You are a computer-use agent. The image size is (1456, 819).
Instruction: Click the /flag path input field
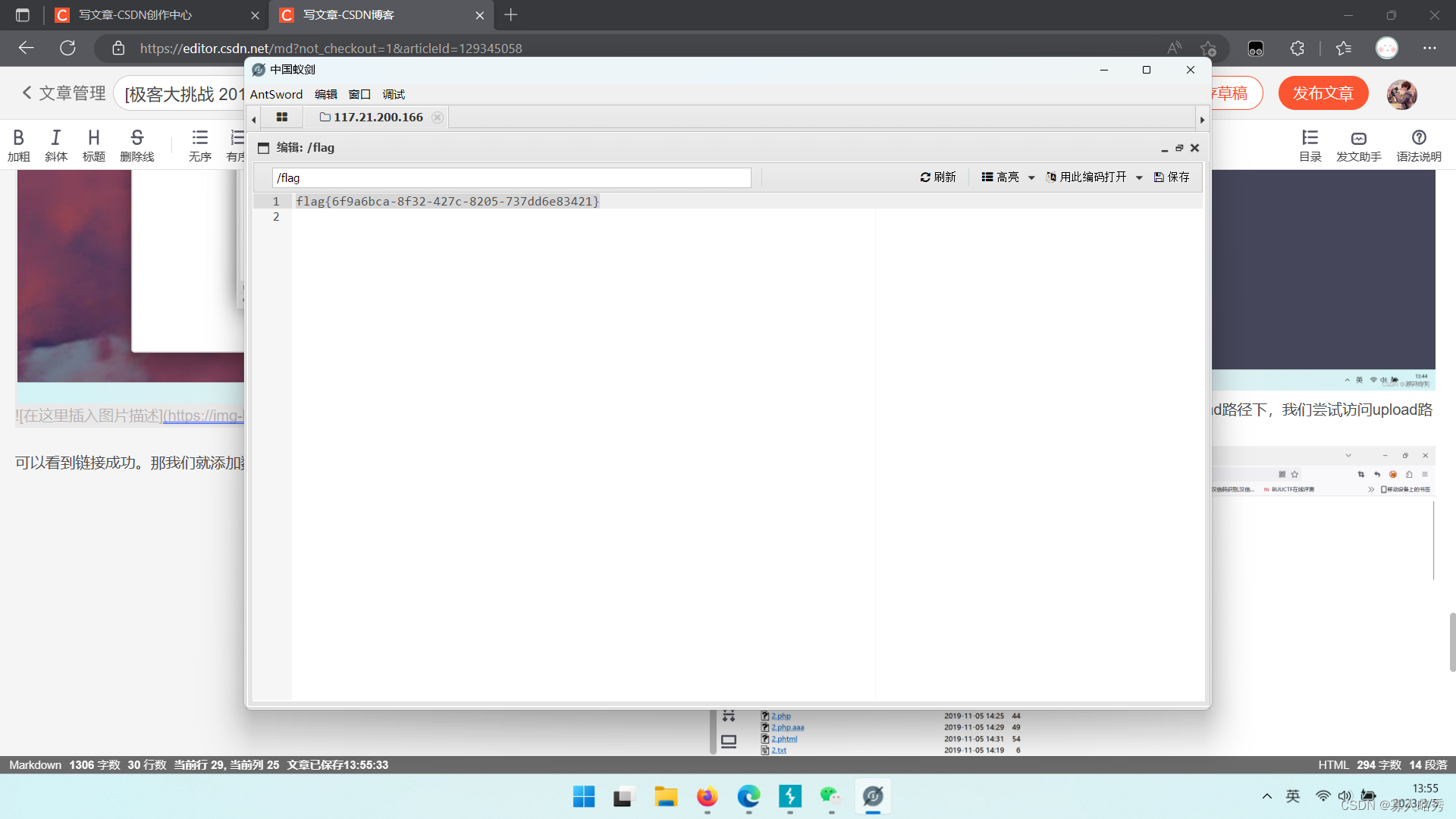(511, 177)
